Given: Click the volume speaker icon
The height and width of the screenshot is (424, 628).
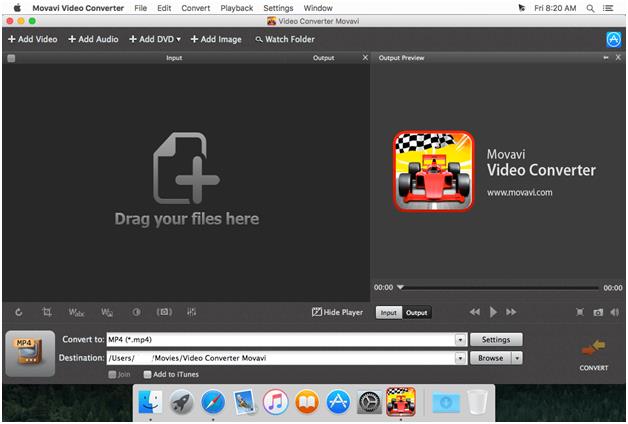Looking at the screenshot, I should tap(615, 312).
